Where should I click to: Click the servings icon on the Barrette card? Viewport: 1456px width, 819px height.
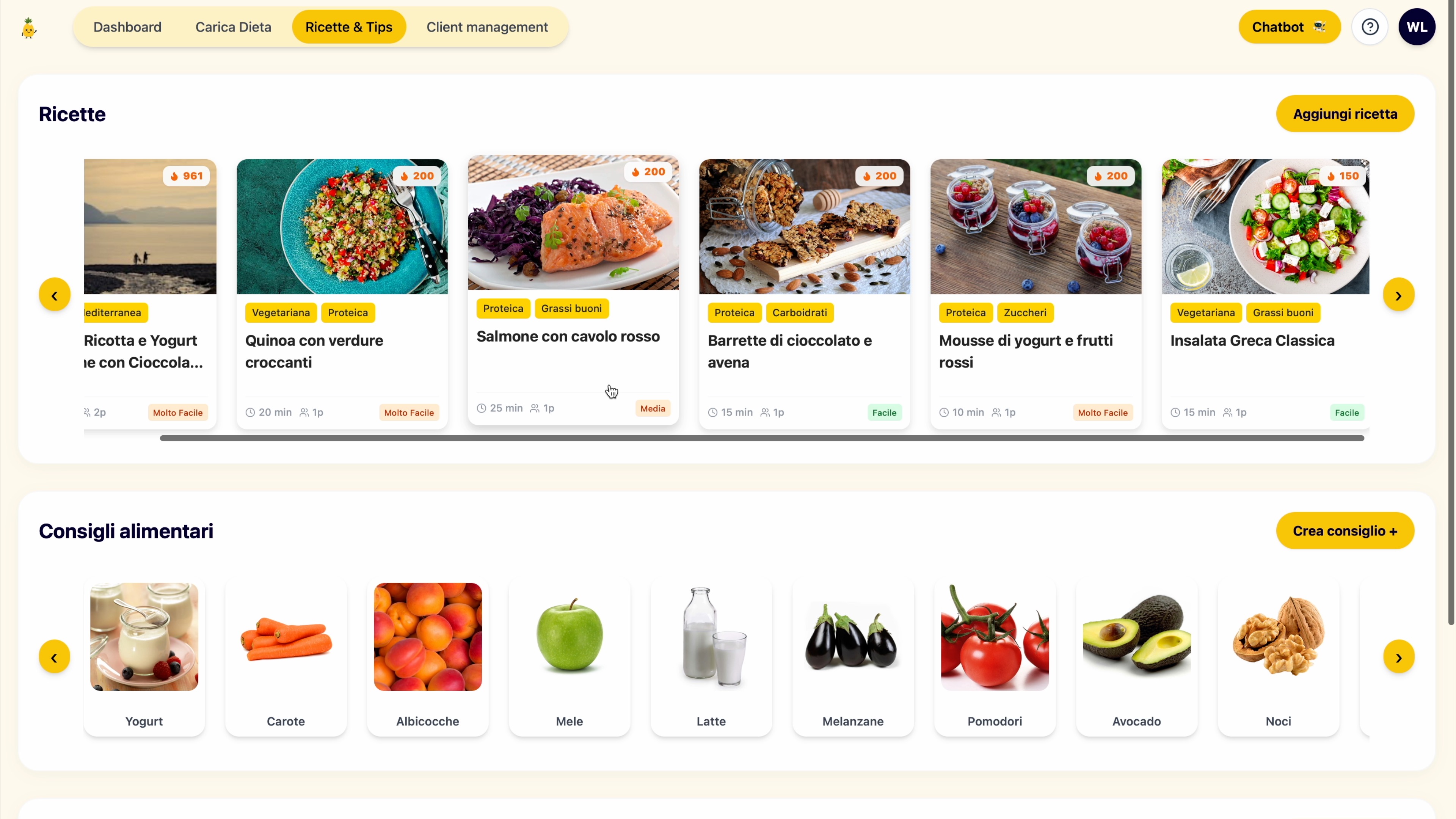click(x=765, y=413)
